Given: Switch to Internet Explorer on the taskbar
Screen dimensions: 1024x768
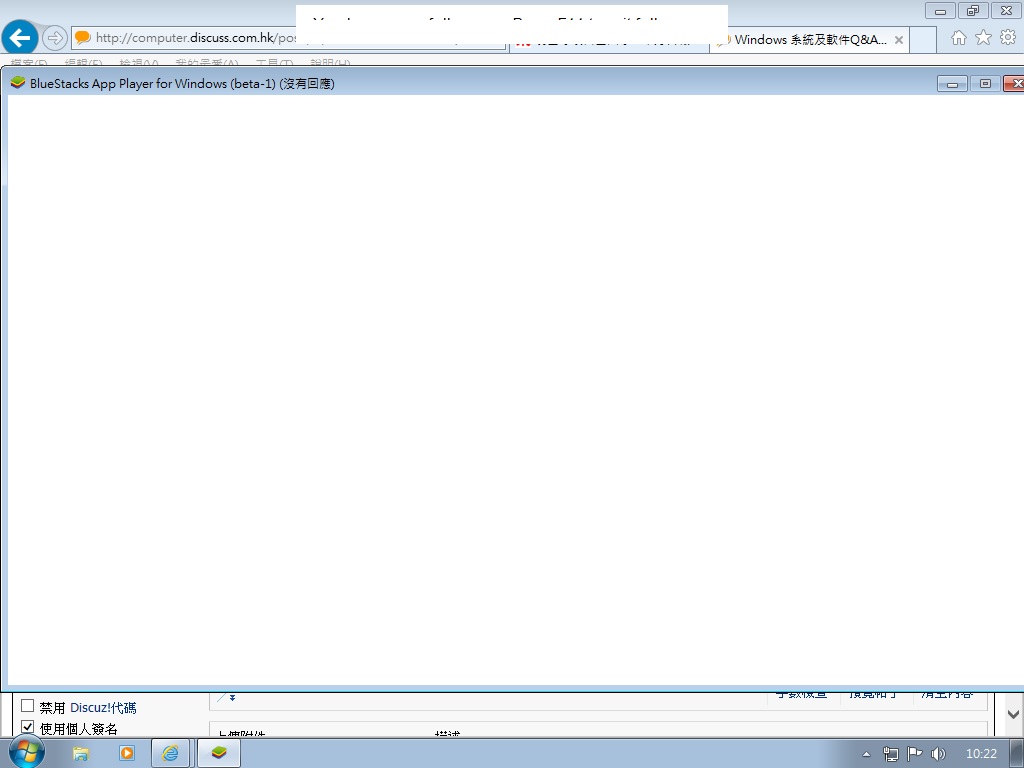Looking at the screenshot, I should pyautogui.click(x=170, y=754).
